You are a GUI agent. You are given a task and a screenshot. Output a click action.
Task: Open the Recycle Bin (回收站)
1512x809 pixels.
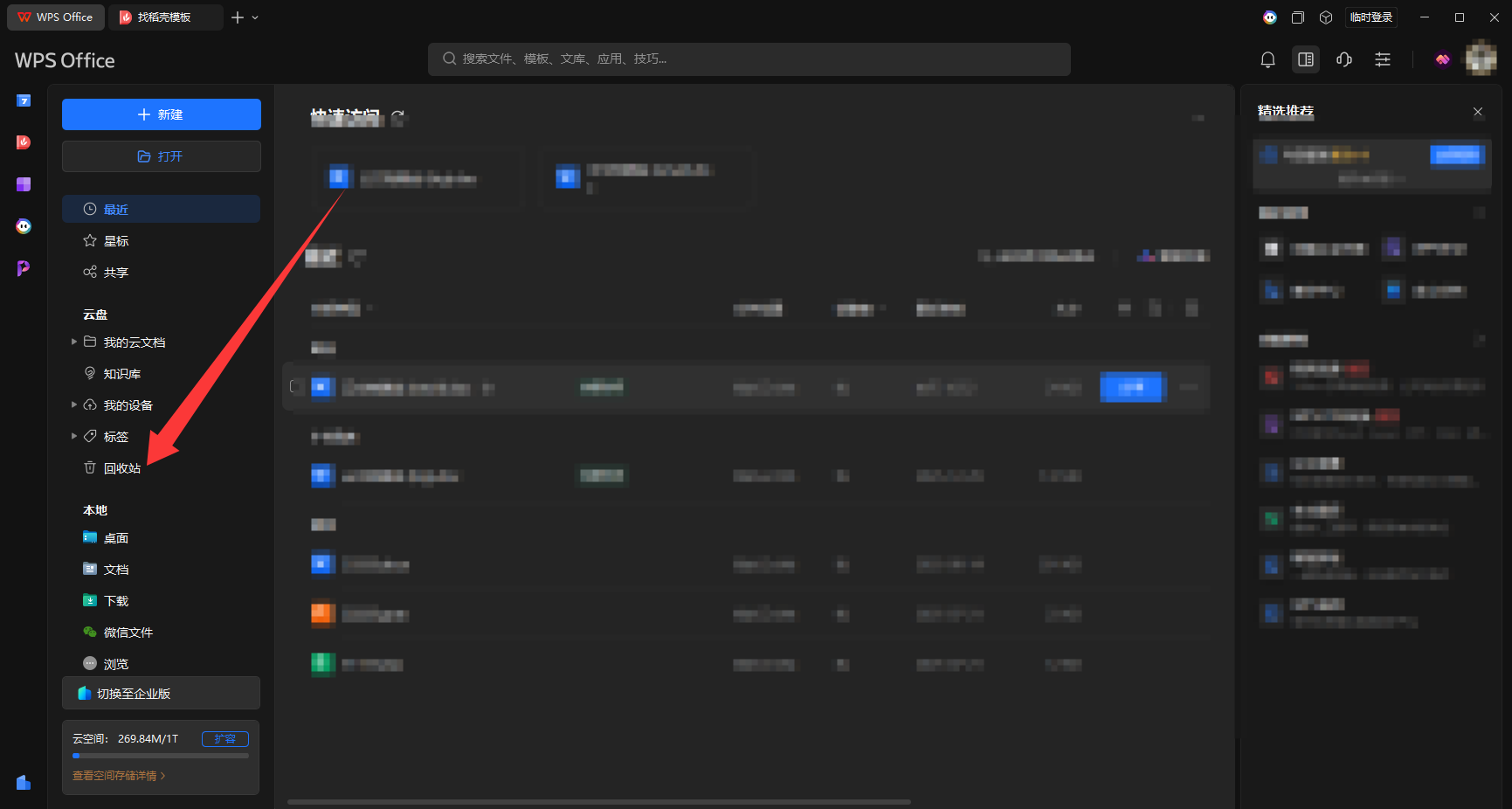pos(121,468)
